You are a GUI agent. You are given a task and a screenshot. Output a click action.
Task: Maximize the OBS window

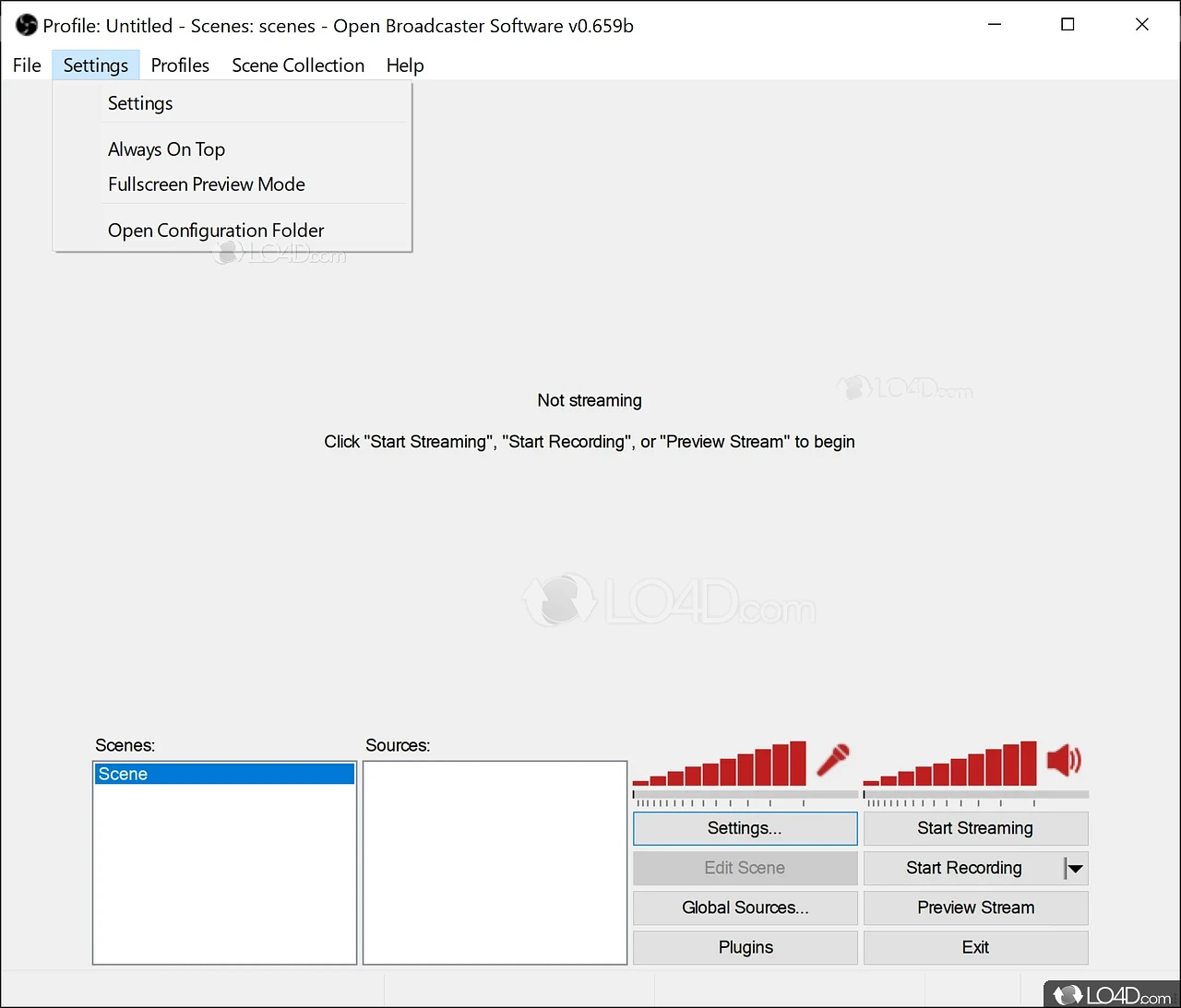tap(1068, 25)
